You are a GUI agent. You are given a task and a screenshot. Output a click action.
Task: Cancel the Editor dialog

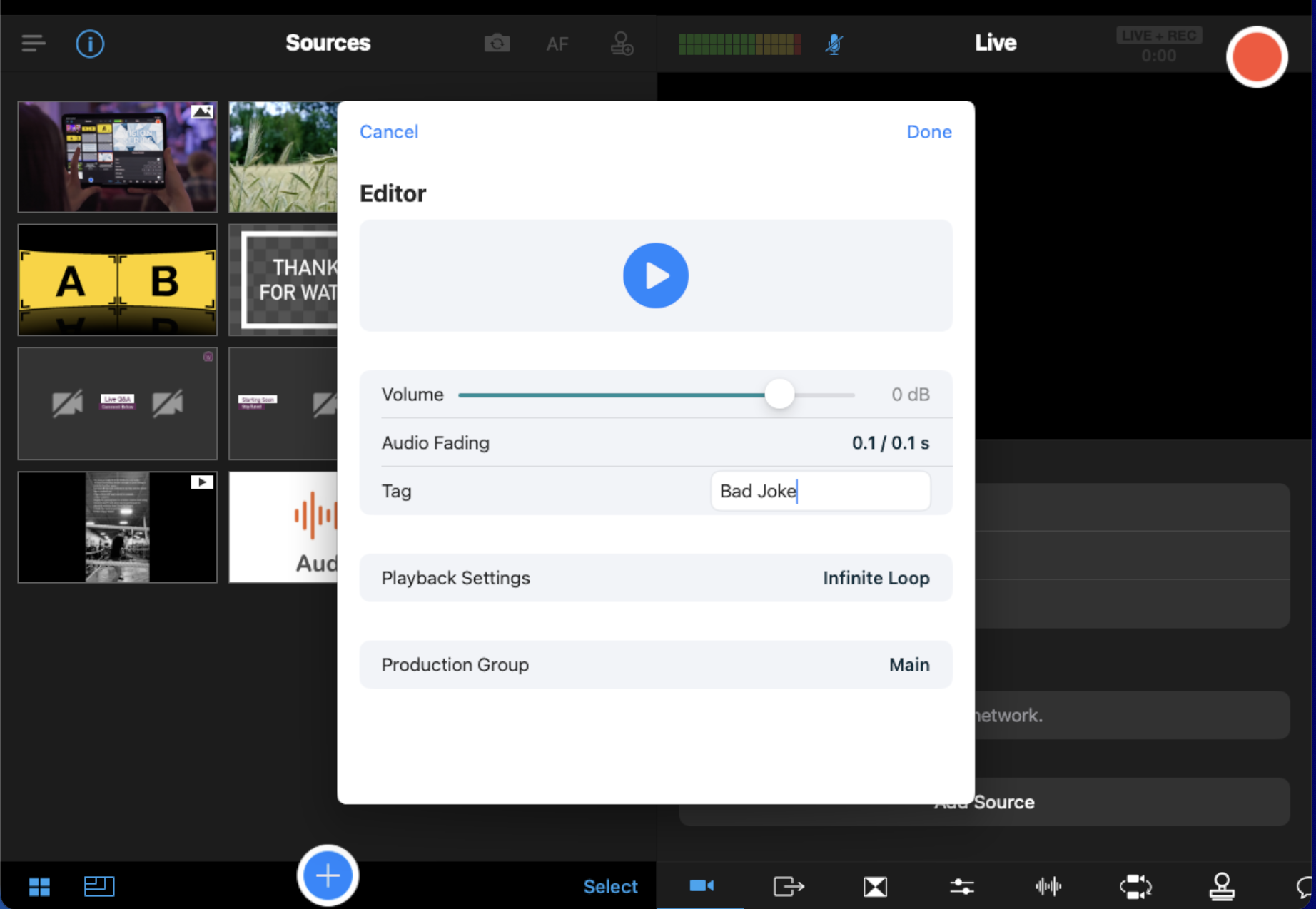pos(389,132)
